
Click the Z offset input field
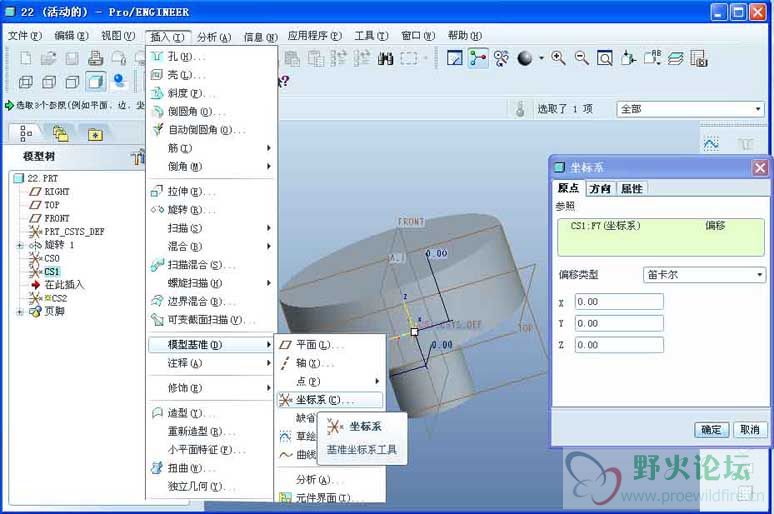click(x=619, y=345)
